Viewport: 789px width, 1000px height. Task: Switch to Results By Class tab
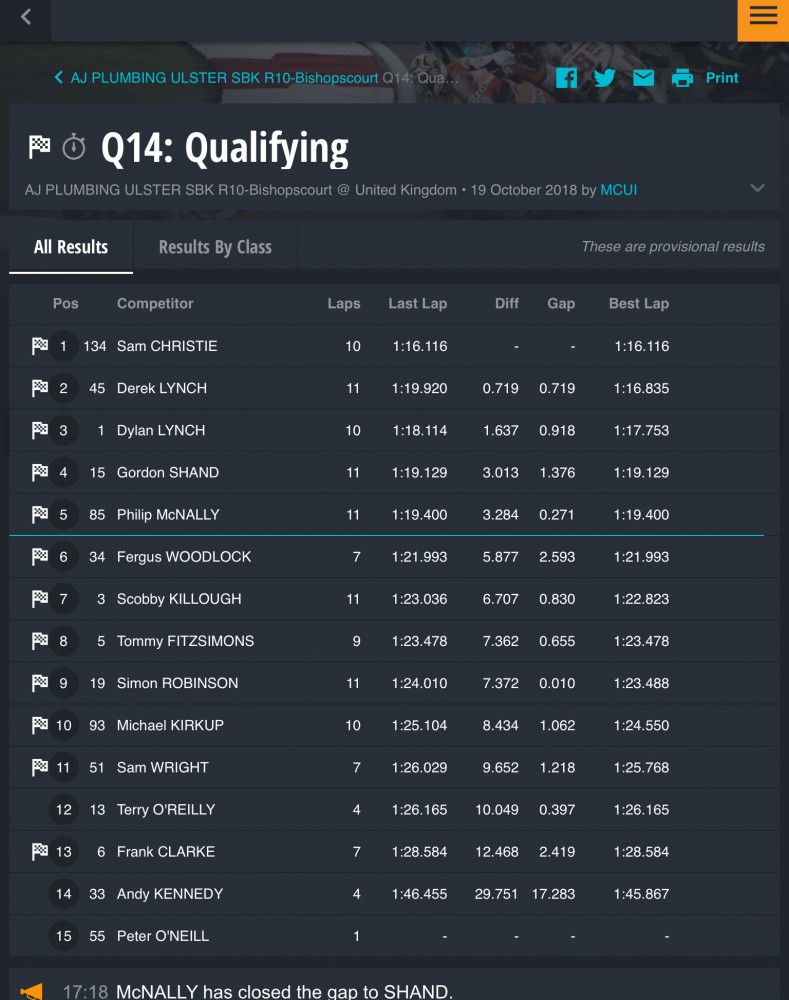click(x=215, y=247)
